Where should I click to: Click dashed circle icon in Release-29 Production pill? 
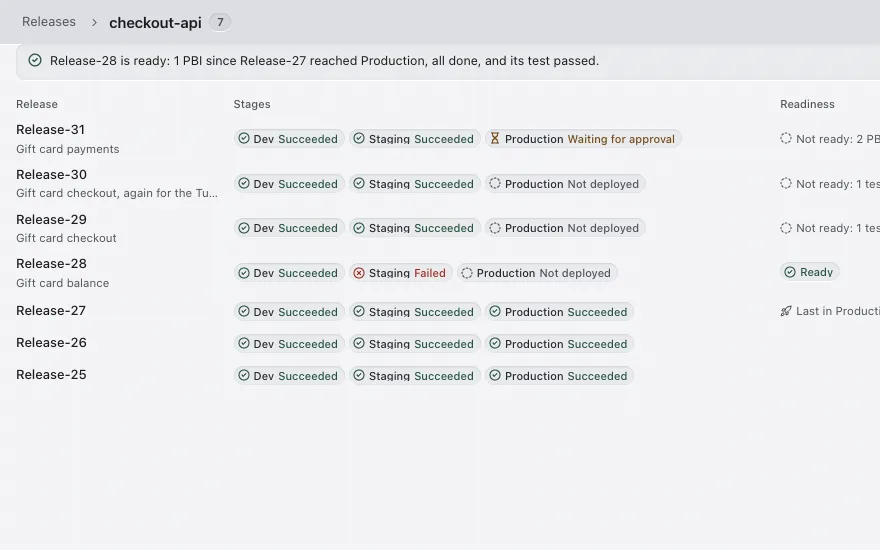(494, 228)
